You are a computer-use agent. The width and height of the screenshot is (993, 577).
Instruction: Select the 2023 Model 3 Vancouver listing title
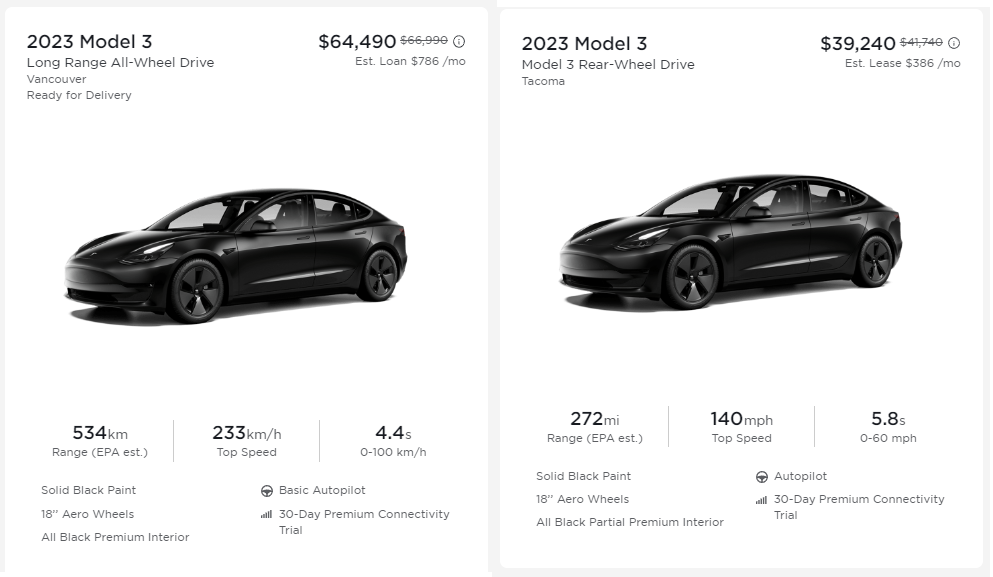click(89, 41)
